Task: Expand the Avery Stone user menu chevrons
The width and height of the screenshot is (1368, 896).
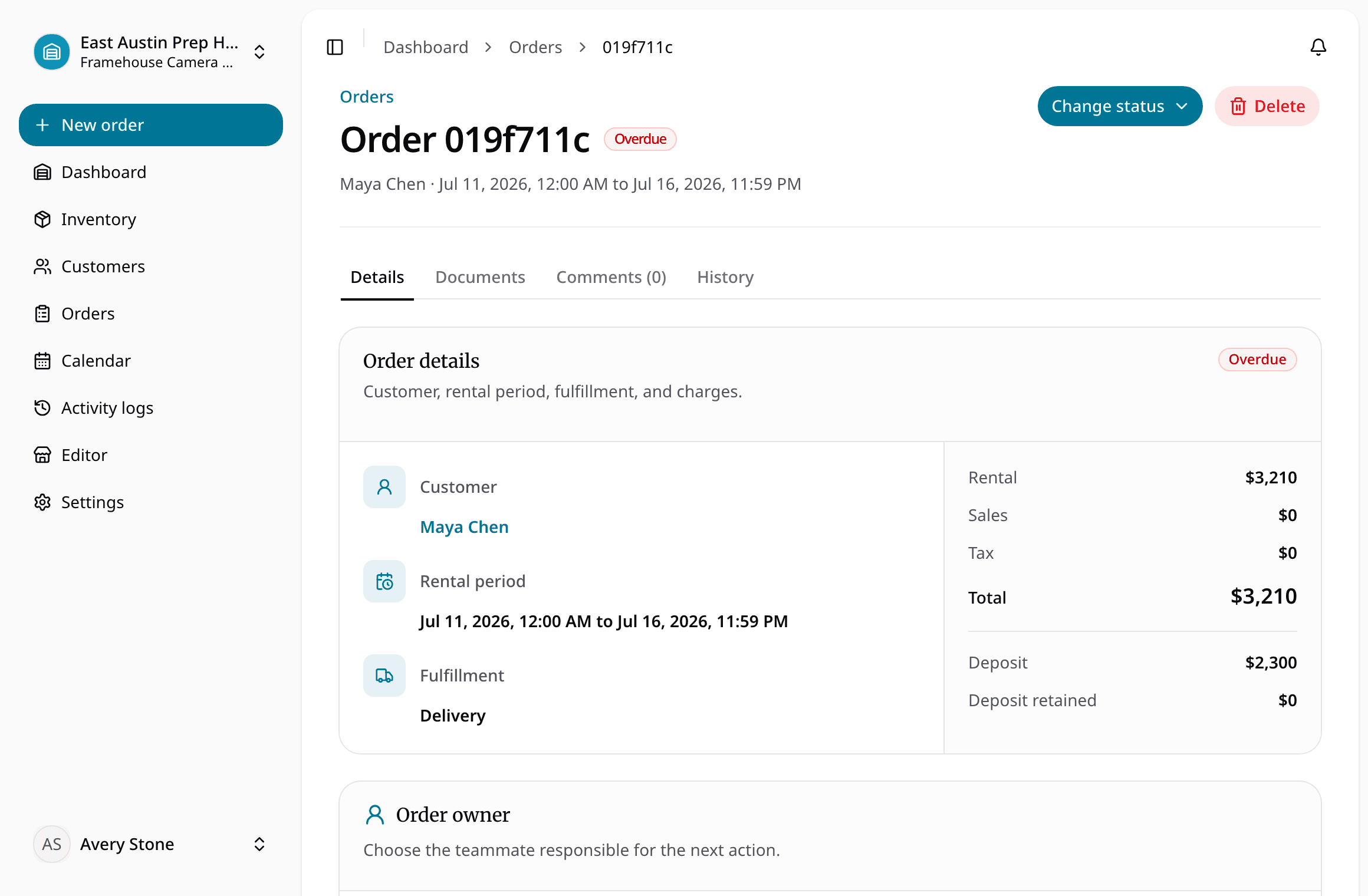Action: click(x=259, y=844)
